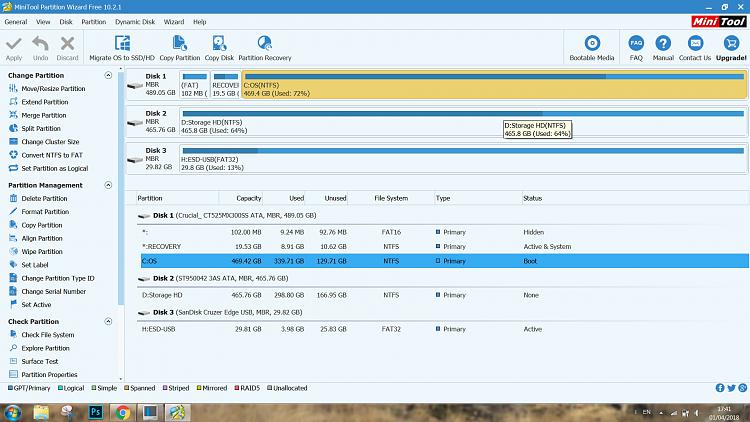Choose Move/Resize Partition in sidebar
The width and height of the screenshot is (750, 422).
[x=53, y=89]
